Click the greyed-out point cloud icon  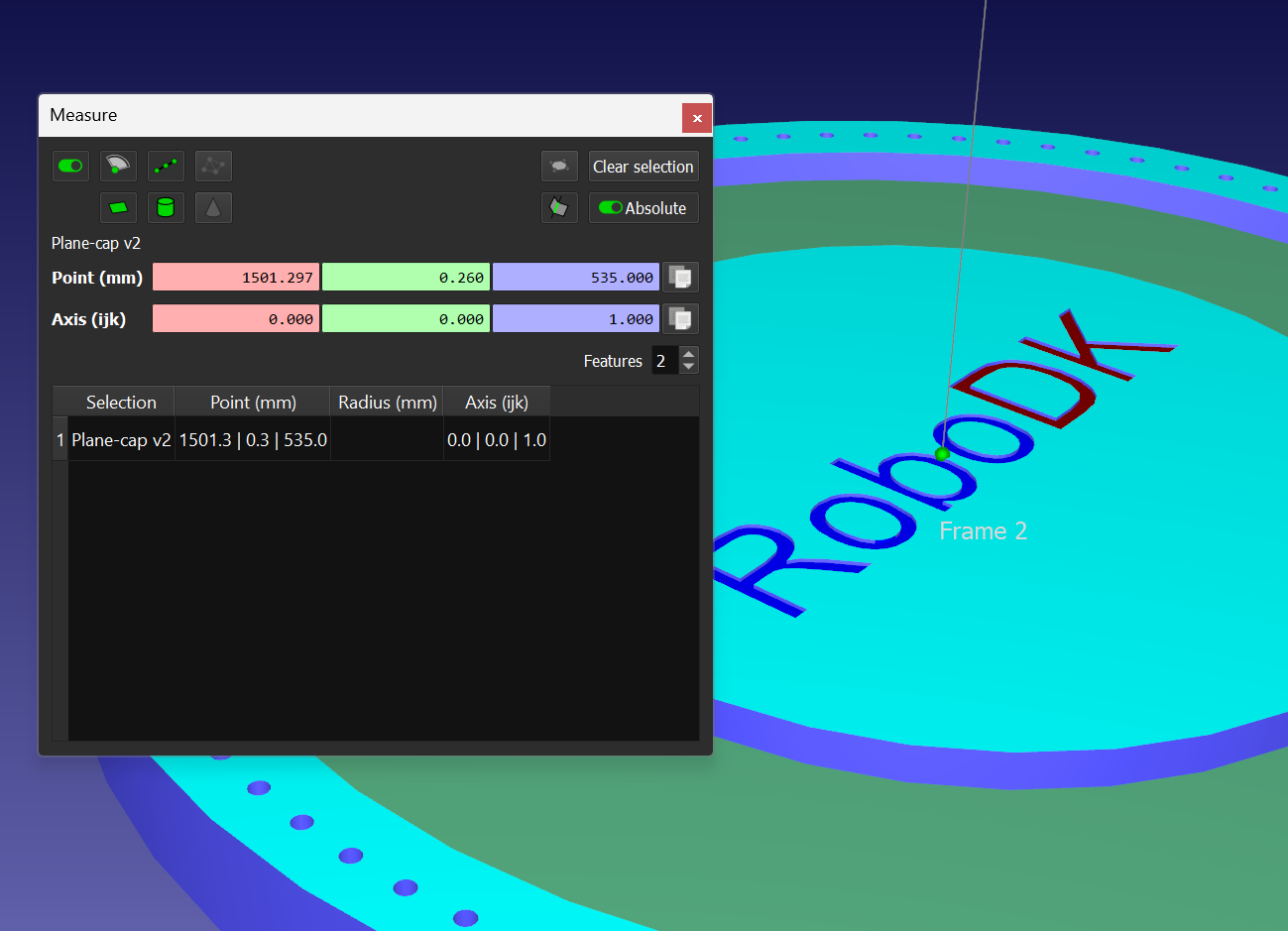[x=213, y=166]
